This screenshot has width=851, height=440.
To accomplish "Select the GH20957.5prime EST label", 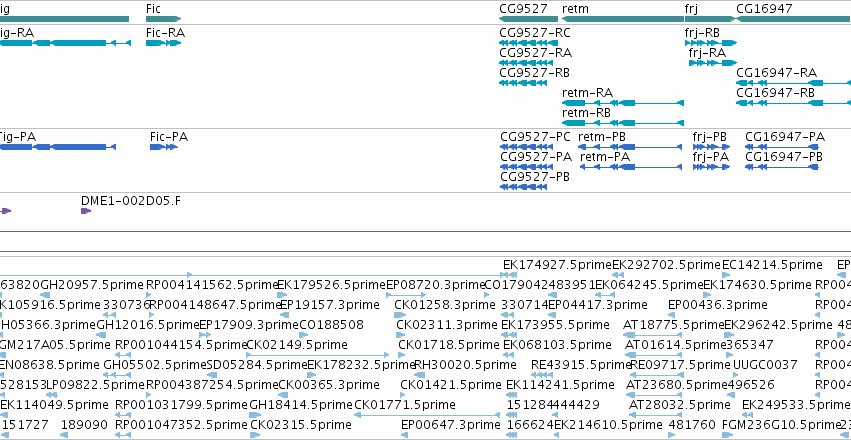I will (x=92, y=284).
